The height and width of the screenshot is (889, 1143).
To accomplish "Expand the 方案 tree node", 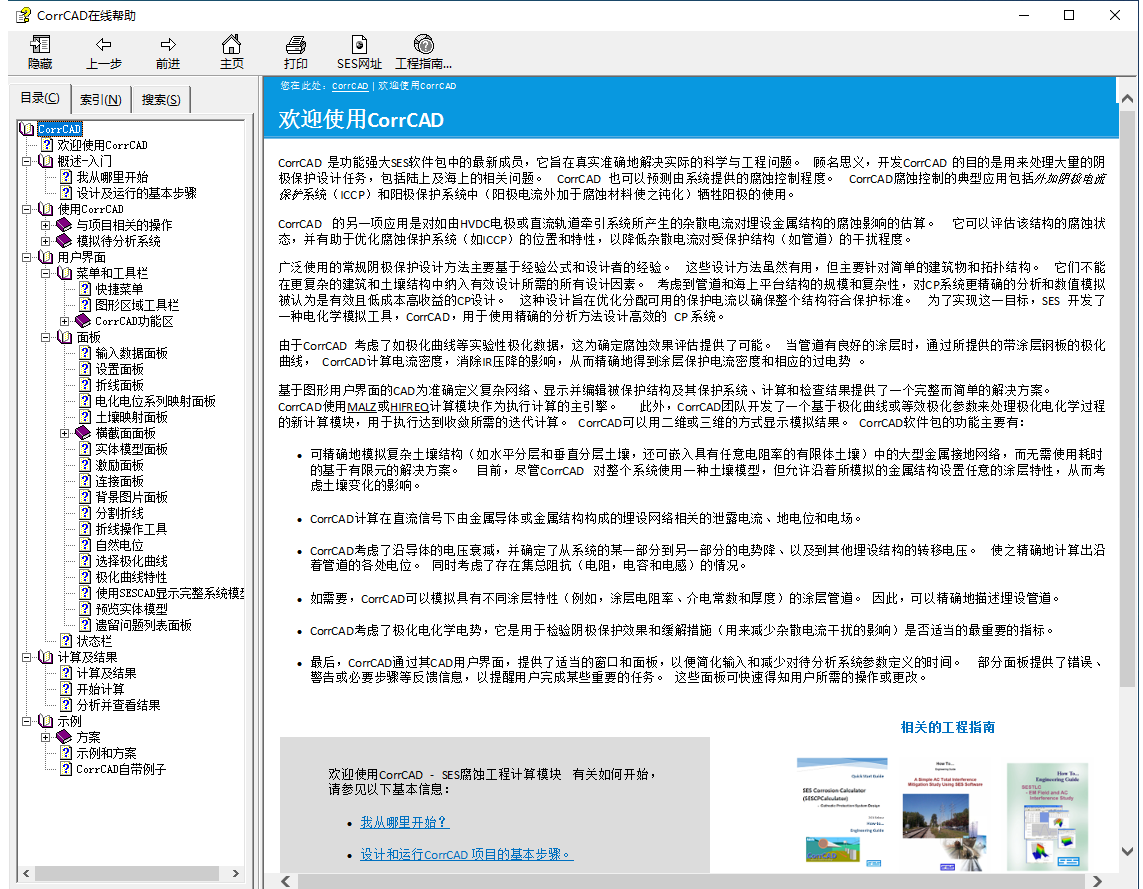I will point(45,737).
